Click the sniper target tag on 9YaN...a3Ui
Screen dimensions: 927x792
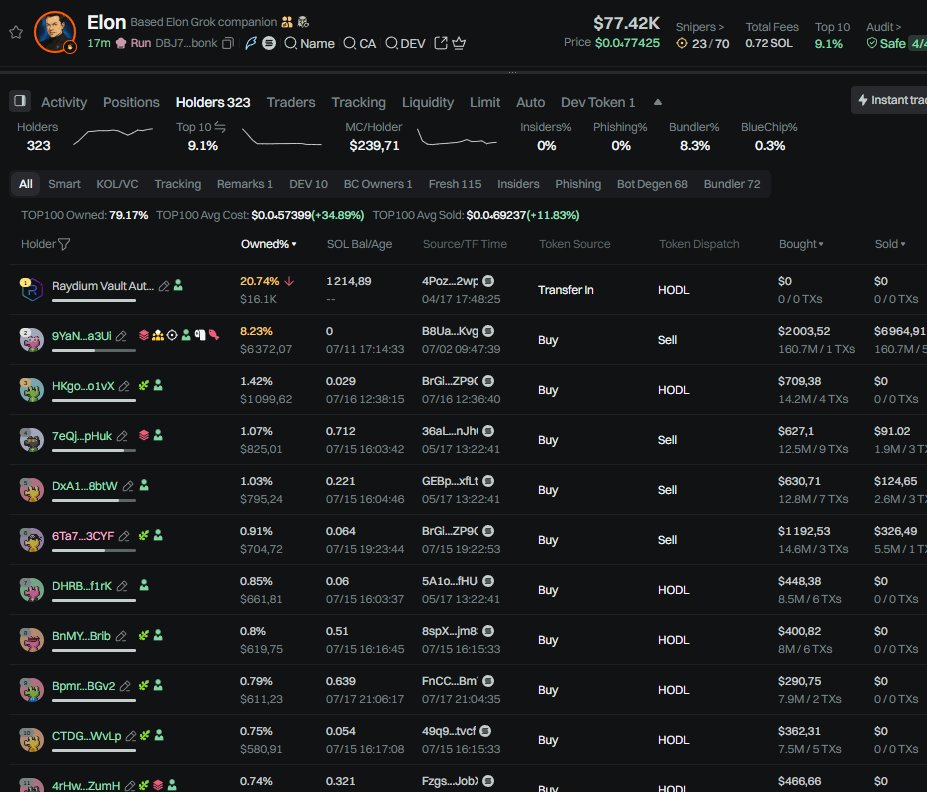click(172, 335)
